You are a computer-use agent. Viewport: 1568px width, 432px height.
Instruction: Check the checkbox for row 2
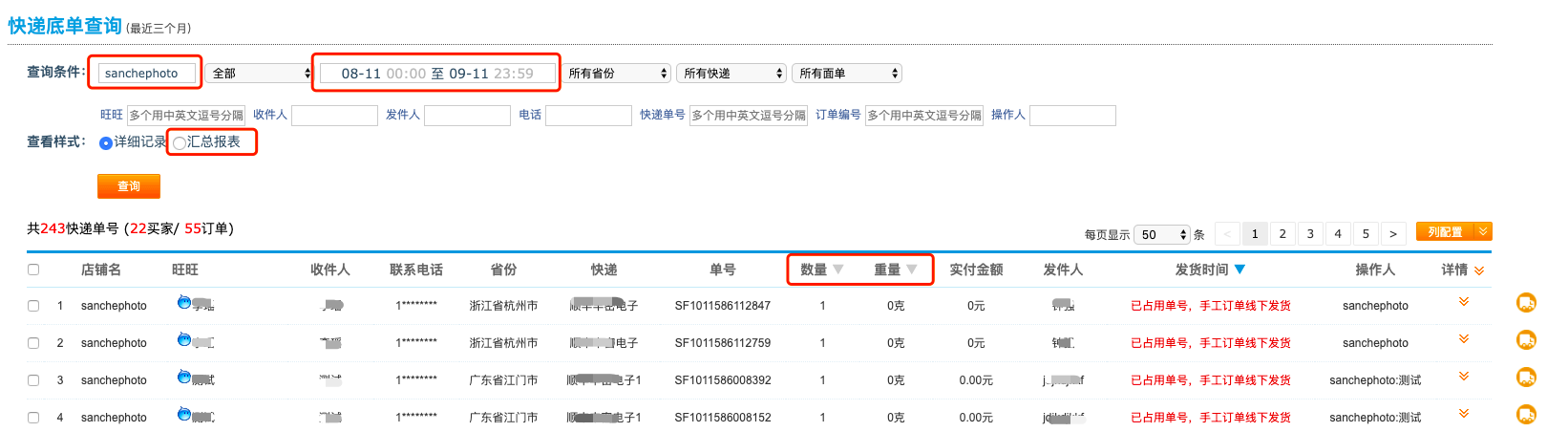(x=33, y=343)
